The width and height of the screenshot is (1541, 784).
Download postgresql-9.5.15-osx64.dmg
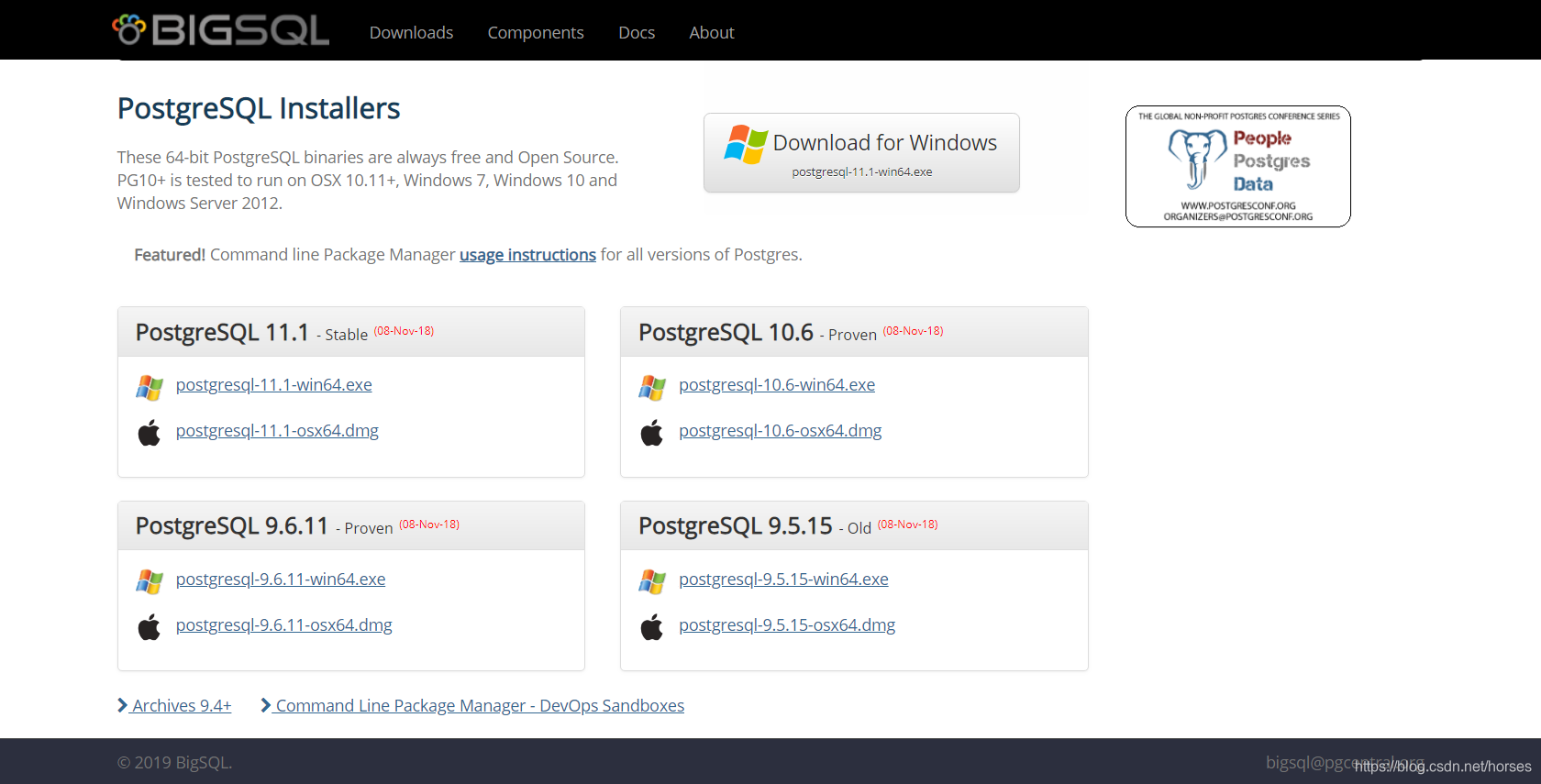787,625
